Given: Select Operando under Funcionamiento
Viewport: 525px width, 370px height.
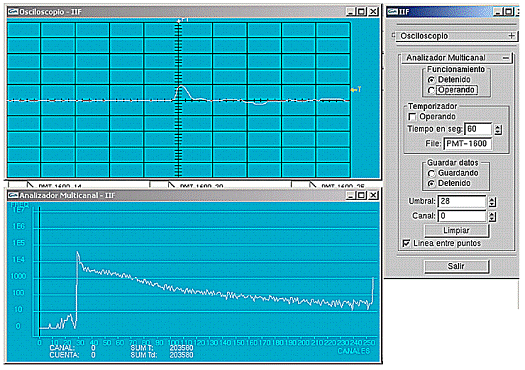Looking at the screenshot, I should click(x=431, y=90).
